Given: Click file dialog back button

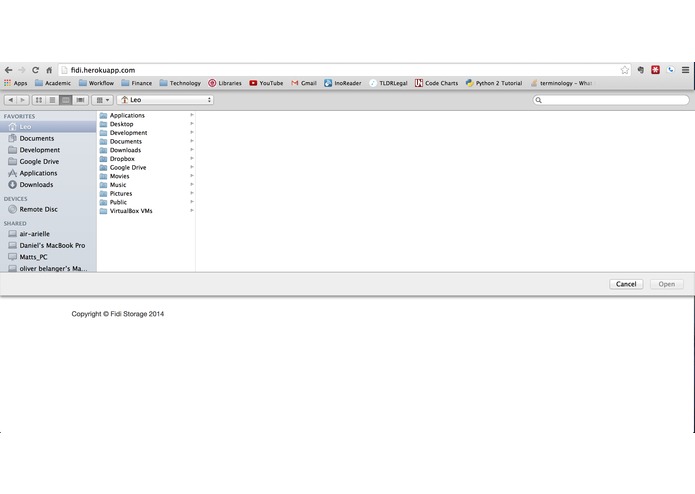Looking at the screenshot, I should pyautogui.click(x=11, y=100).
